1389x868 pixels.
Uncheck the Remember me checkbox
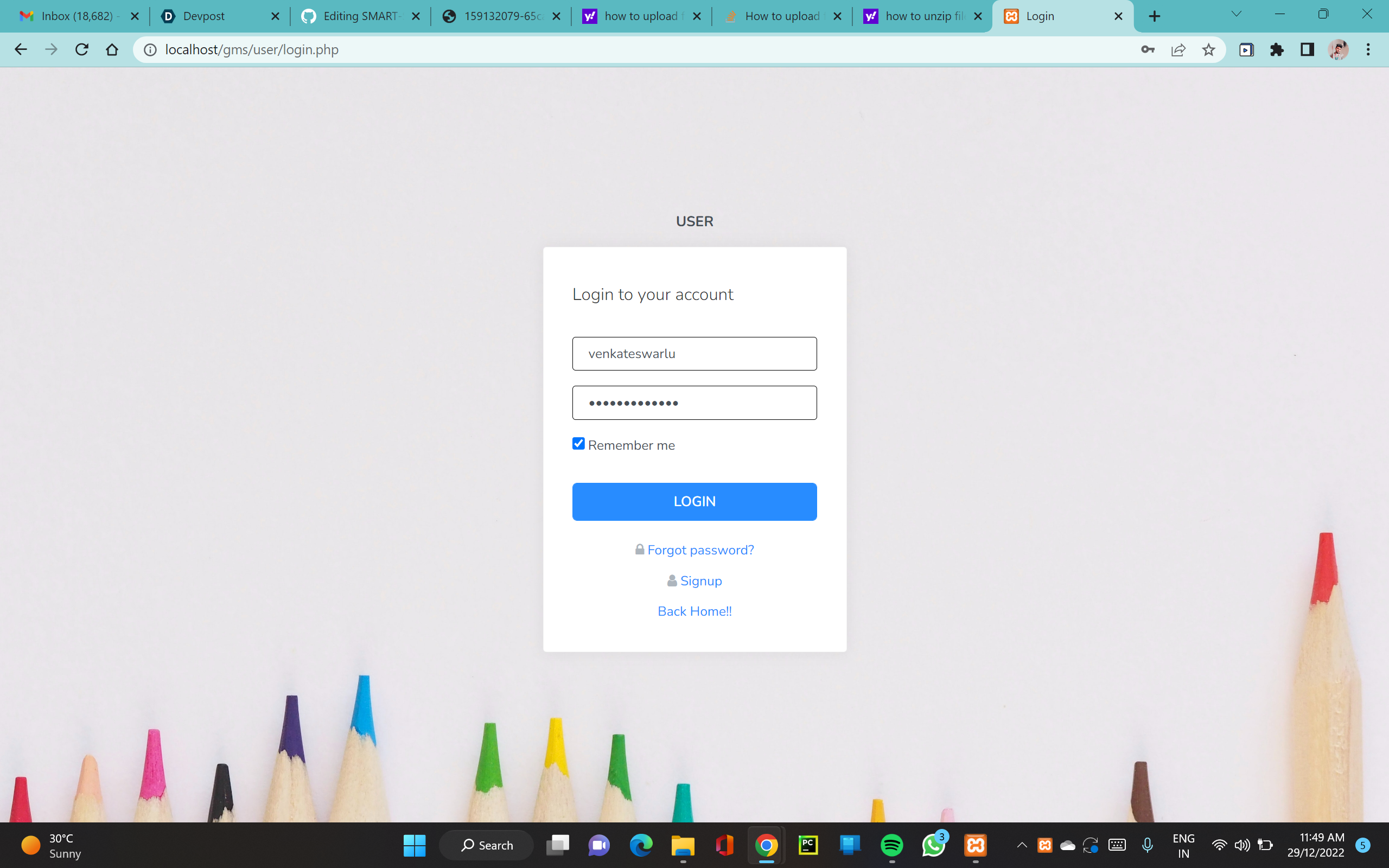[578, 444]
